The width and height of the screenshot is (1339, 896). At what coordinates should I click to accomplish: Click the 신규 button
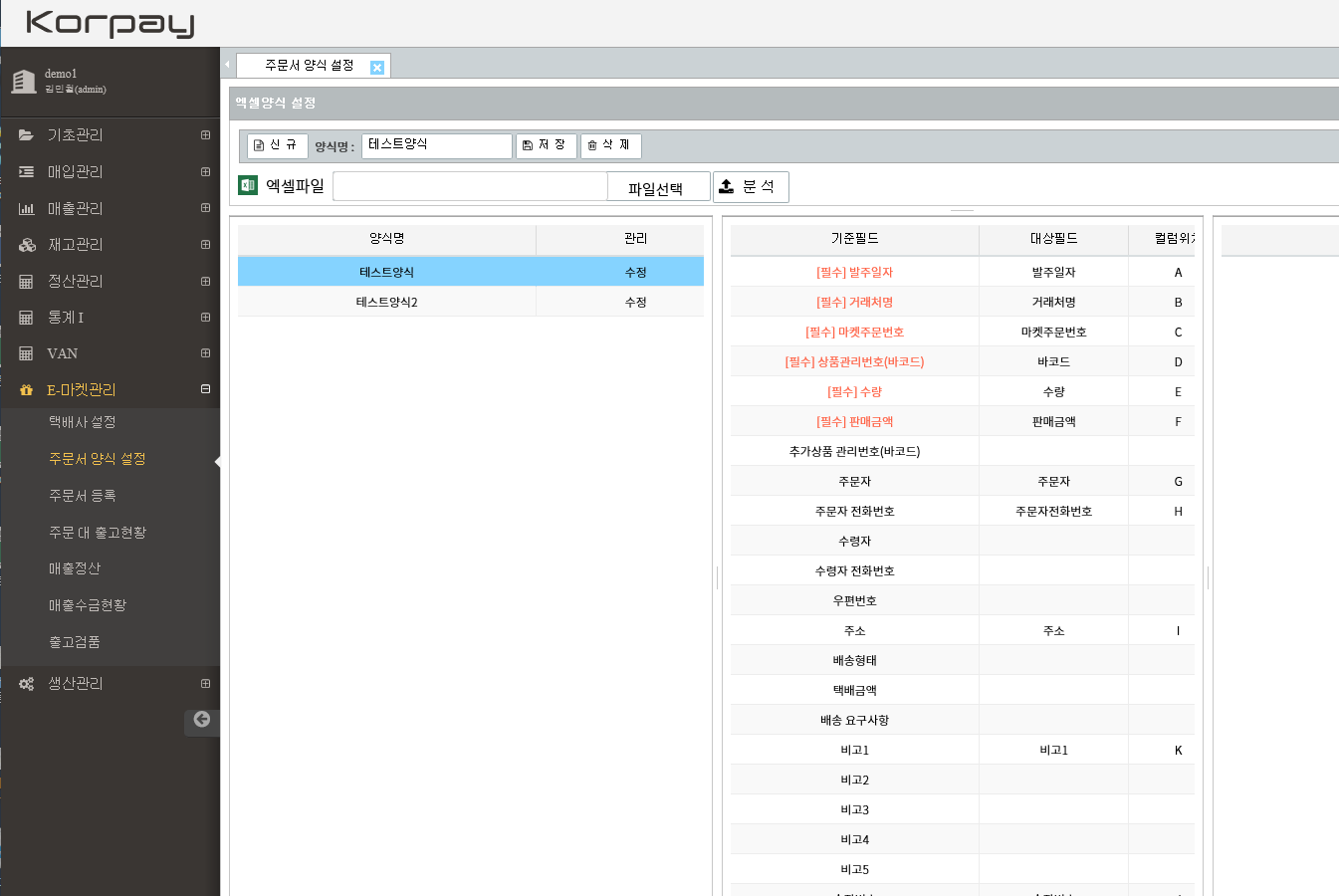coord(278,145)
